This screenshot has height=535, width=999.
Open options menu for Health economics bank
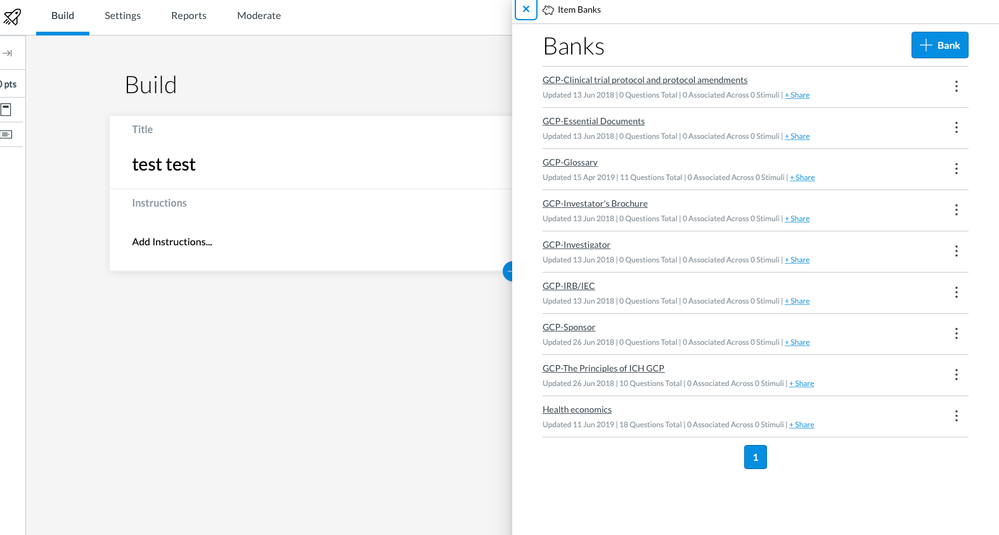[955, 416]
